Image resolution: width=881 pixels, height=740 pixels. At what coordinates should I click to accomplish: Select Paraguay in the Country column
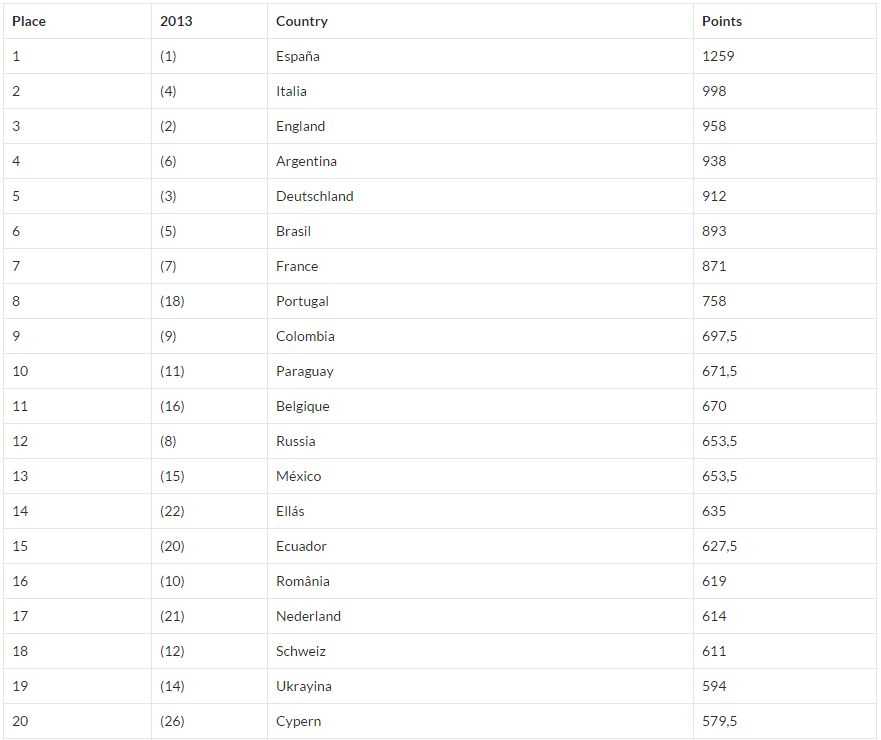305,371
